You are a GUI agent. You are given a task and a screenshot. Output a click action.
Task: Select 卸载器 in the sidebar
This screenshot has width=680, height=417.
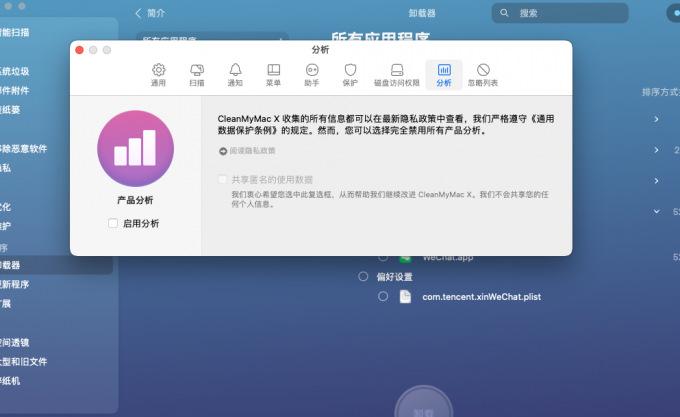[x=56, y=265]
